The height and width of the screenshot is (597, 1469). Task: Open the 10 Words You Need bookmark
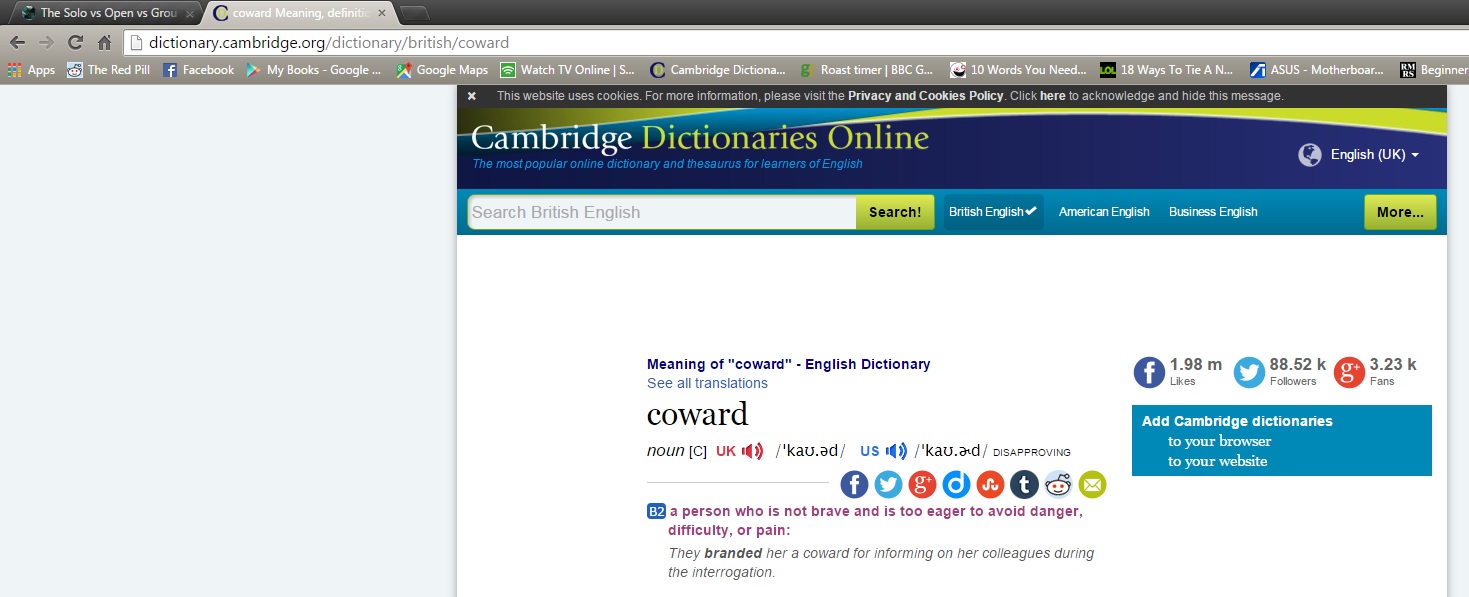click(1018, 70)
